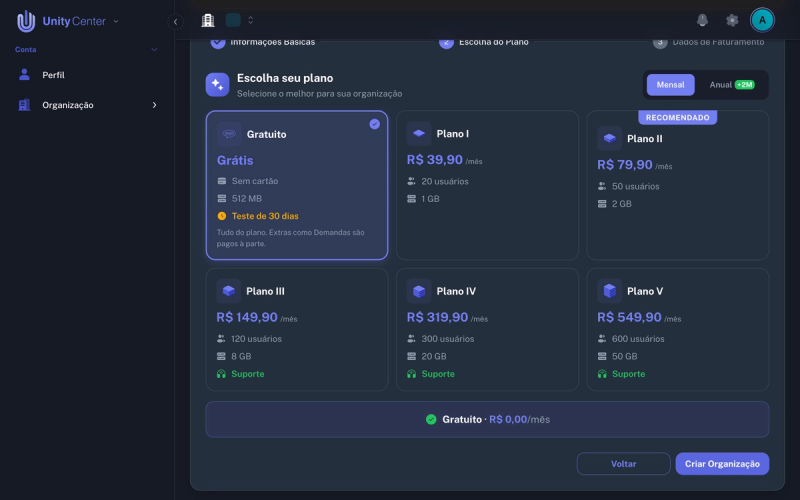Click the Teste de 30 dias text

click(x=265, y=216)
